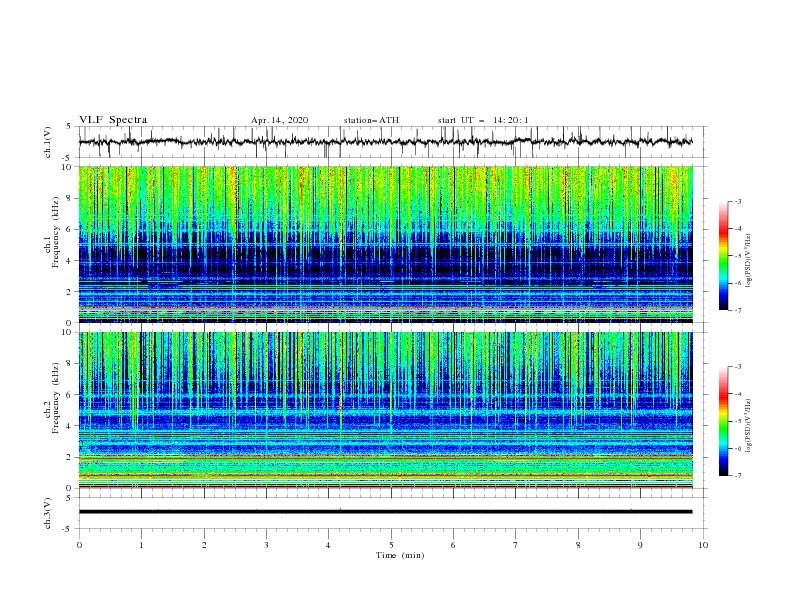
Task: Click the time axis tick label 3
Action: tap(266, 545)
